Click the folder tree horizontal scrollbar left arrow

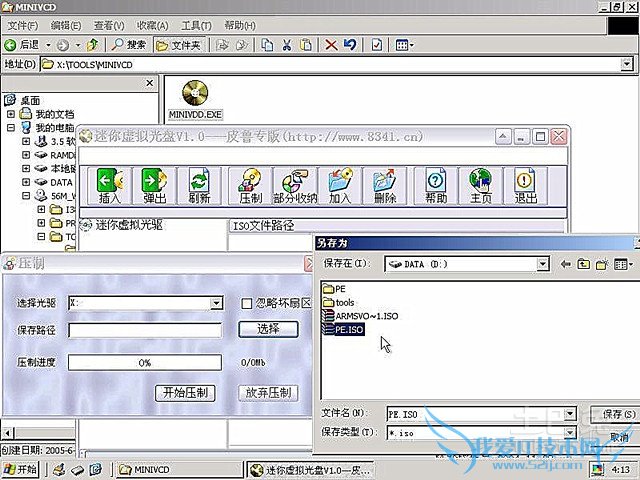pyautogui.click(x=8, y=433)
